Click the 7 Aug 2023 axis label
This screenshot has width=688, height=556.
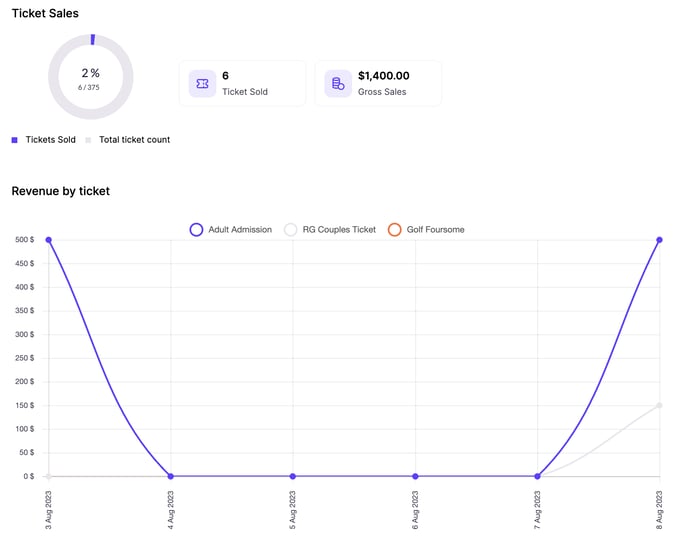[537, 510]
